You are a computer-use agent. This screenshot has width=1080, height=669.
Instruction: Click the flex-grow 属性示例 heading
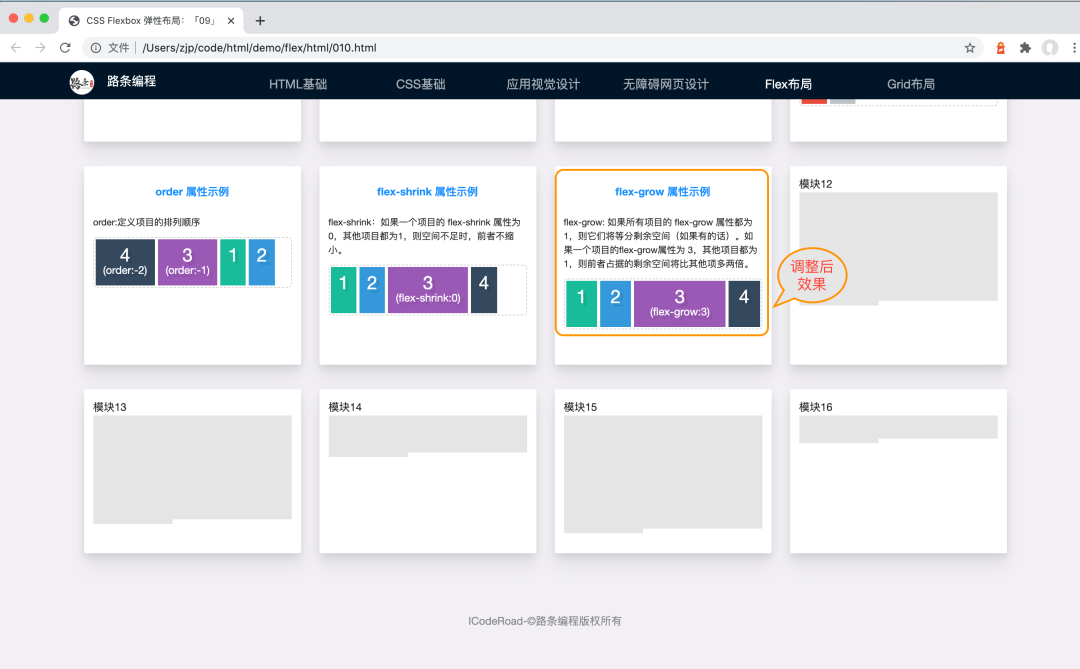pyautogui.click(x=663, y=192)
